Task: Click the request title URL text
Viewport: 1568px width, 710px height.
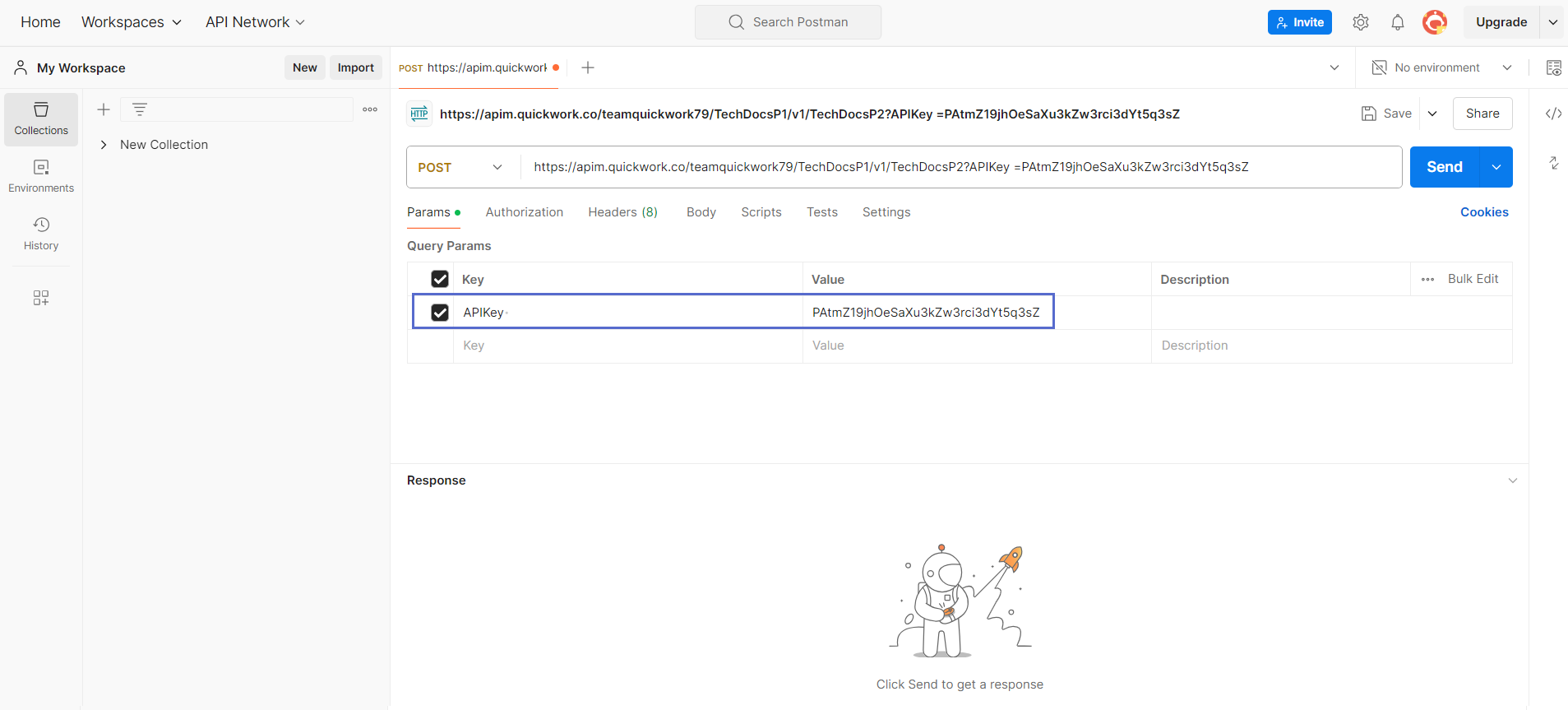Action: [x=810, y=114]
